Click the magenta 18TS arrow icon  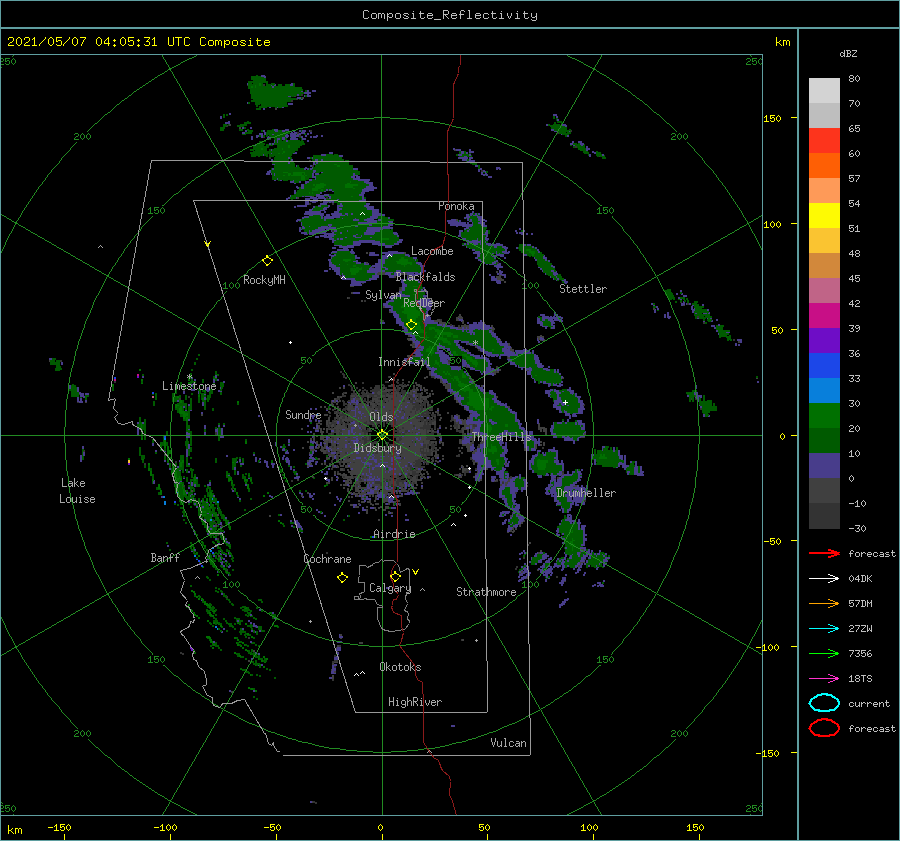tap(824, 679)
